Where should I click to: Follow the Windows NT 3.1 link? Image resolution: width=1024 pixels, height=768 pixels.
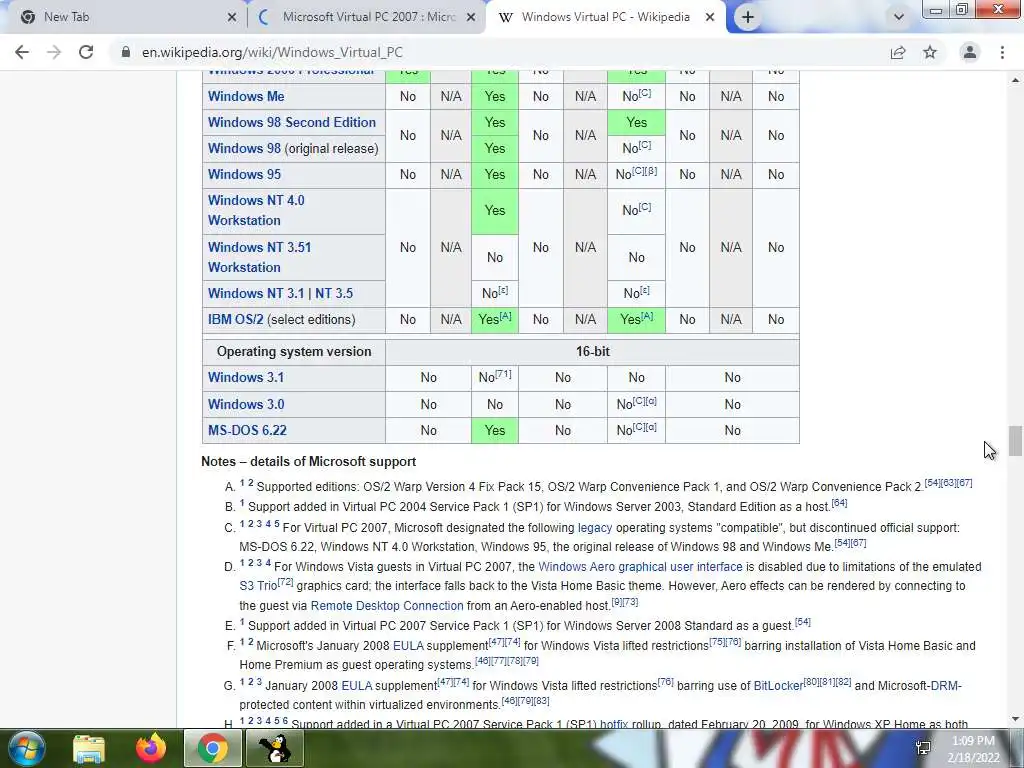(256, 293)
